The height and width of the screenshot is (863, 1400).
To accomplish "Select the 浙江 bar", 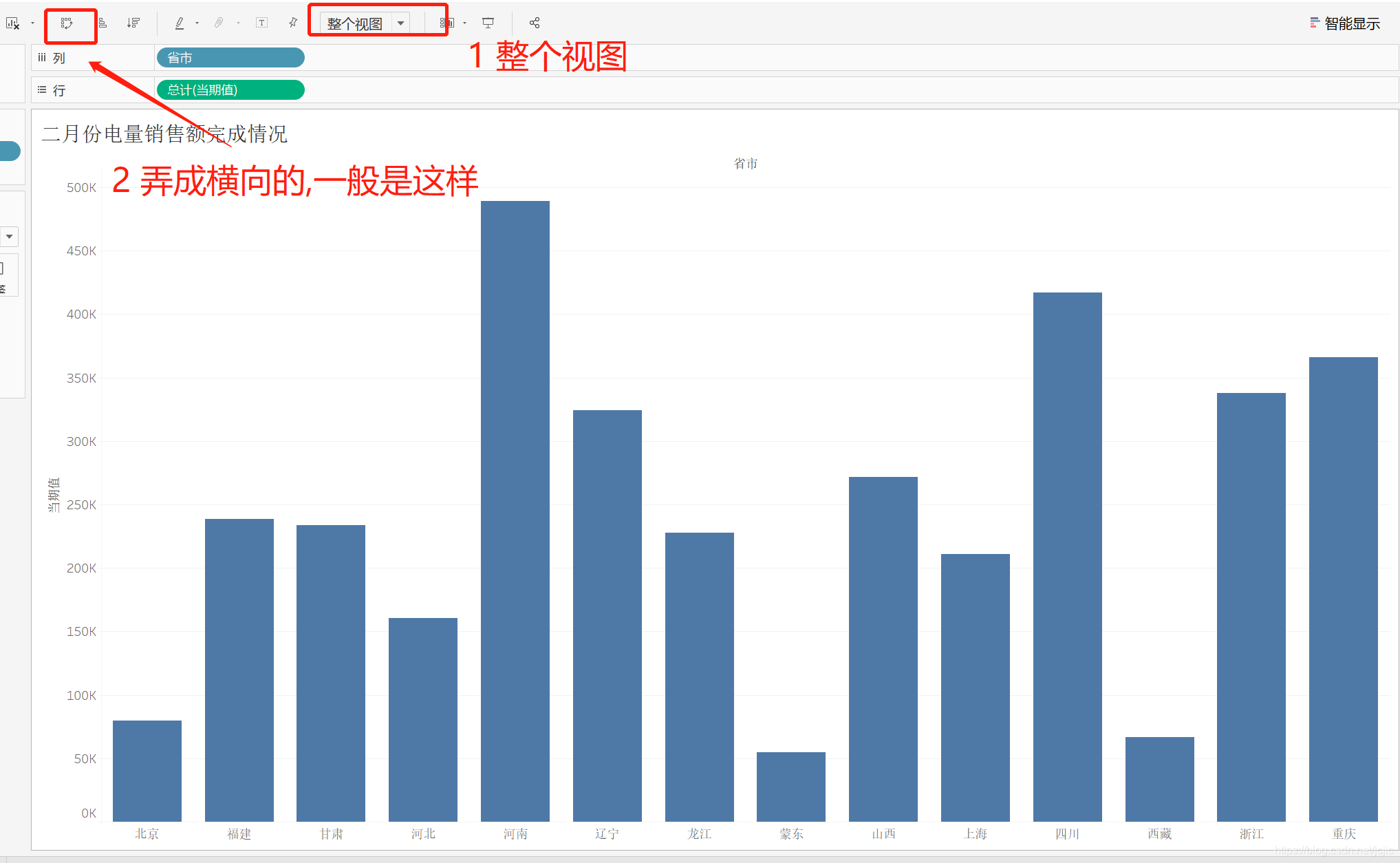I will pos(1251,607).
